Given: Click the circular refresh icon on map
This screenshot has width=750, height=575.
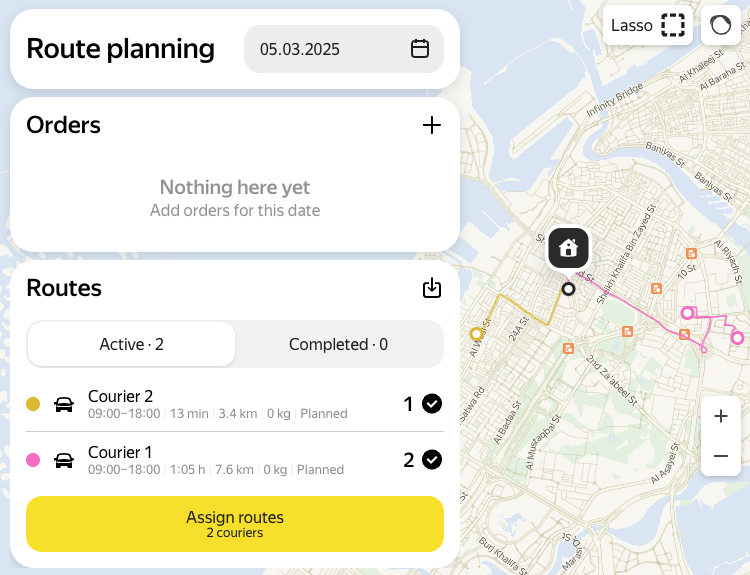Looking at the screenshot, I should 720,25.
